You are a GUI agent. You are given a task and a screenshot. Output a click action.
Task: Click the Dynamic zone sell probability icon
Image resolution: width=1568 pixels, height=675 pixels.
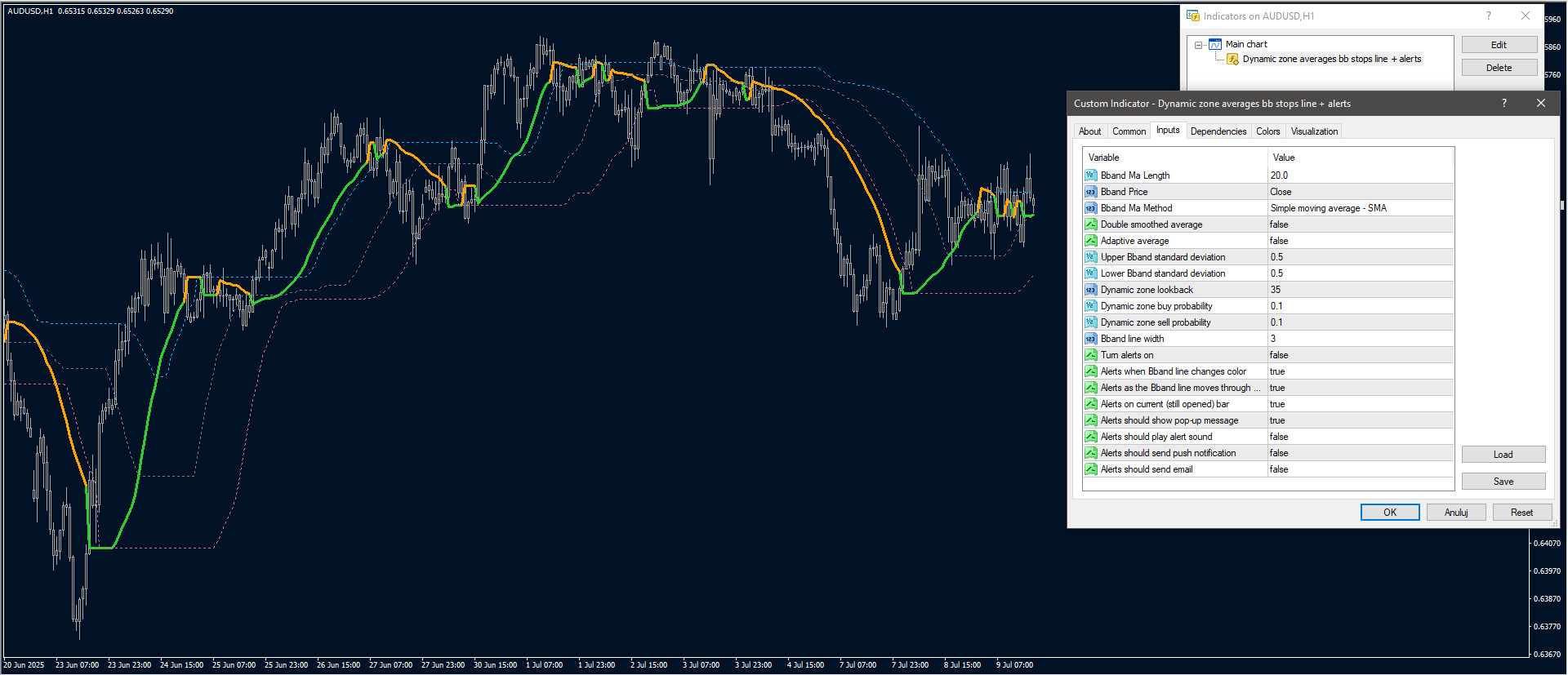1090,322
